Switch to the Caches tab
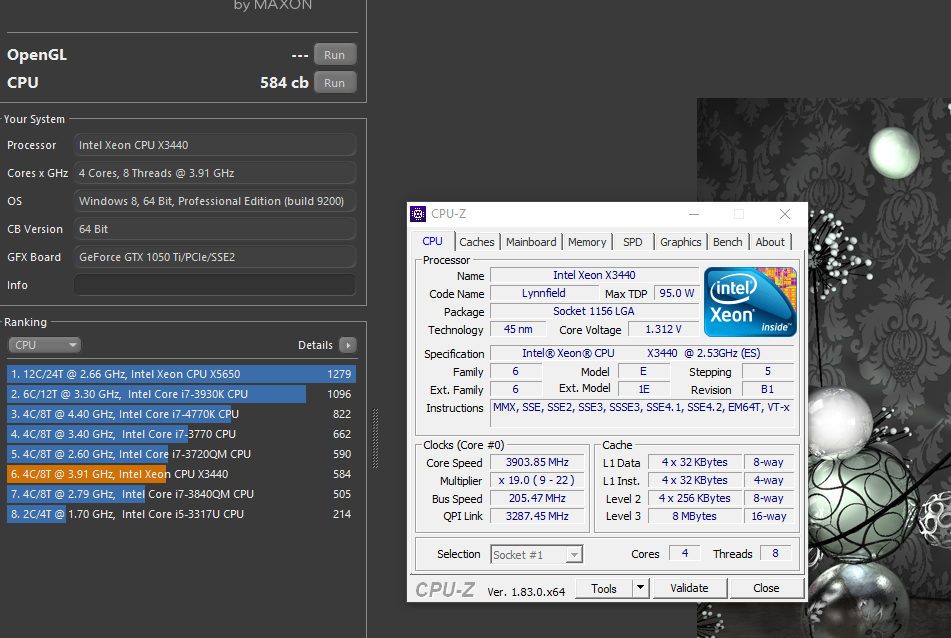 click(477, 242)
